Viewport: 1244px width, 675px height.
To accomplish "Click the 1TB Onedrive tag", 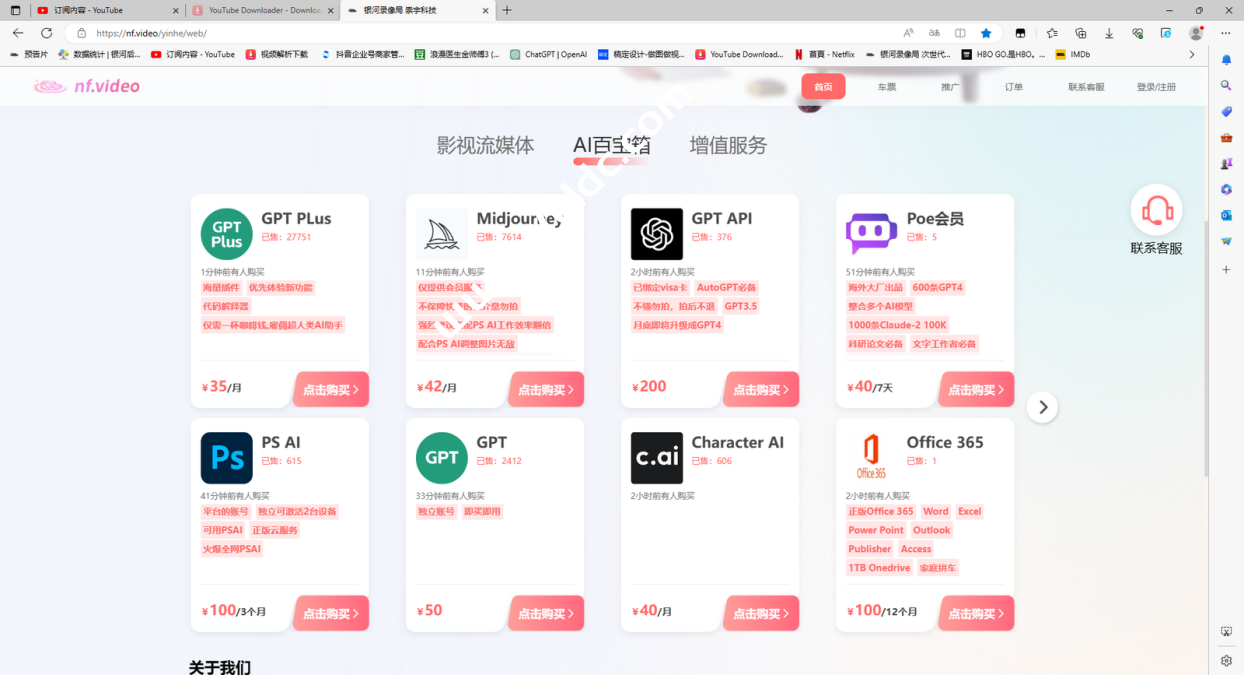I will pyautogui.click(x=879, y=568).
